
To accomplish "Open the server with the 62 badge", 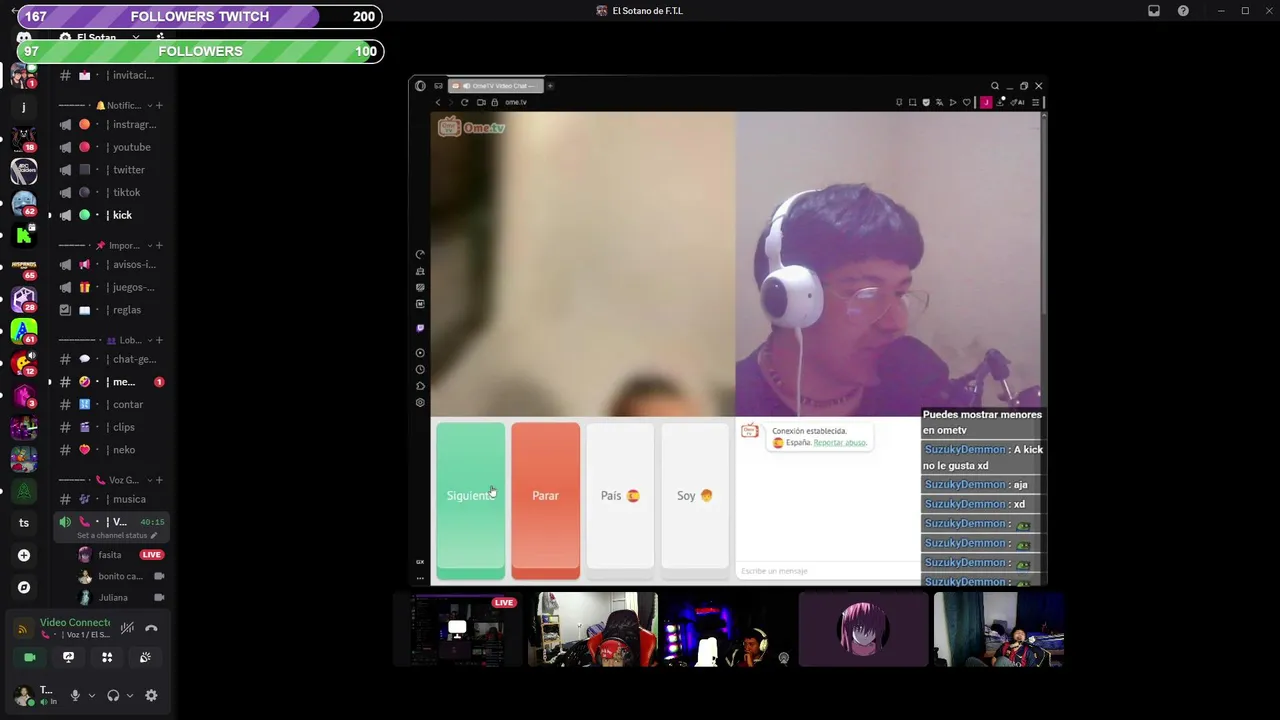I will (24, 203).
